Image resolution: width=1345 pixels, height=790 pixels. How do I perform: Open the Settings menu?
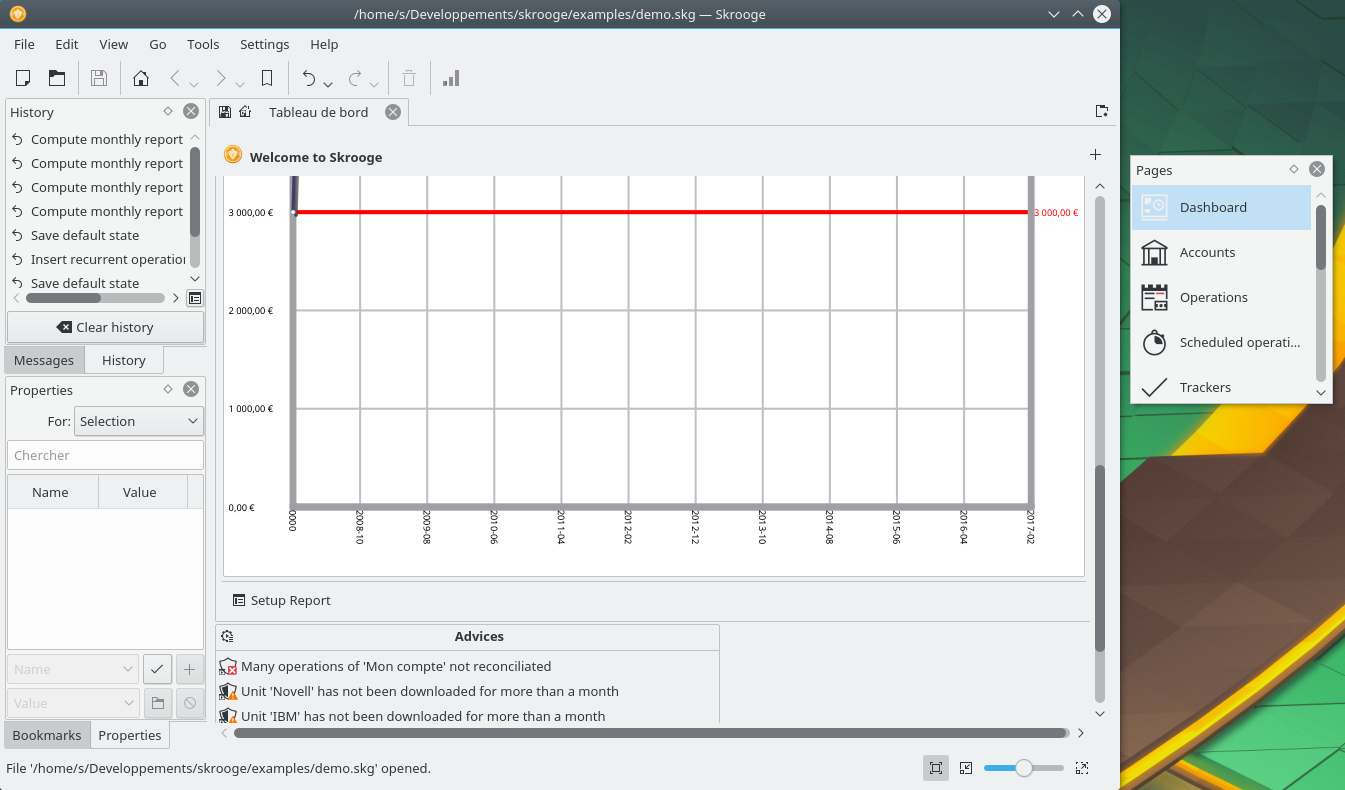click(265, 44)
